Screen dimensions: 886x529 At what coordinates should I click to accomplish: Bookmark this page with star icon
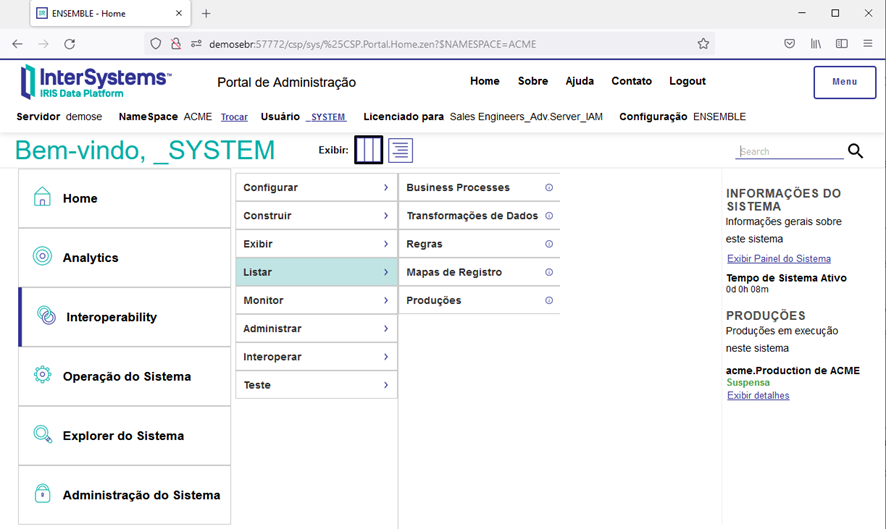(703, 44)
